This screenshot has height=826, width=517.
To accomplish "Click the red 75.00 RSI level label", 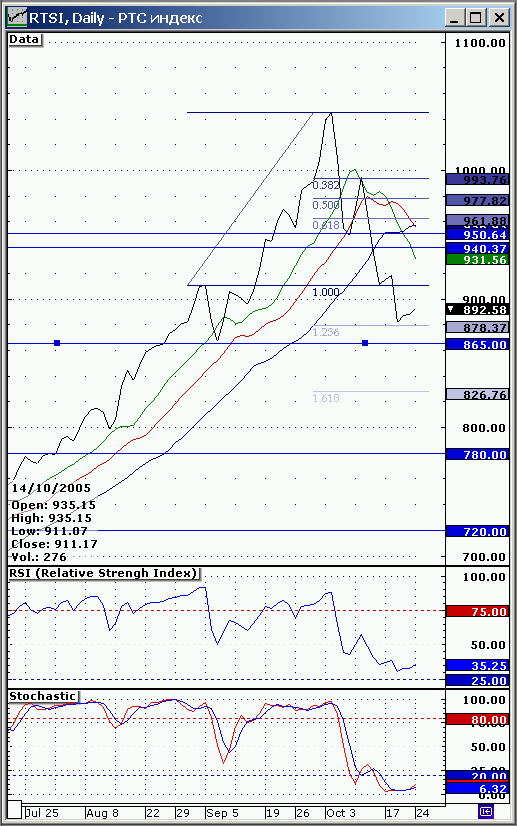I will pyautogui.click(x=477, y=612).
